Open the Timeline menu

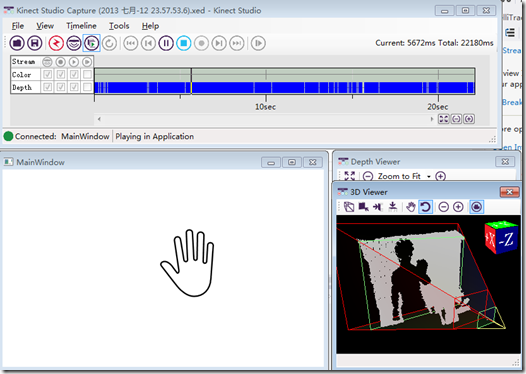81,26
